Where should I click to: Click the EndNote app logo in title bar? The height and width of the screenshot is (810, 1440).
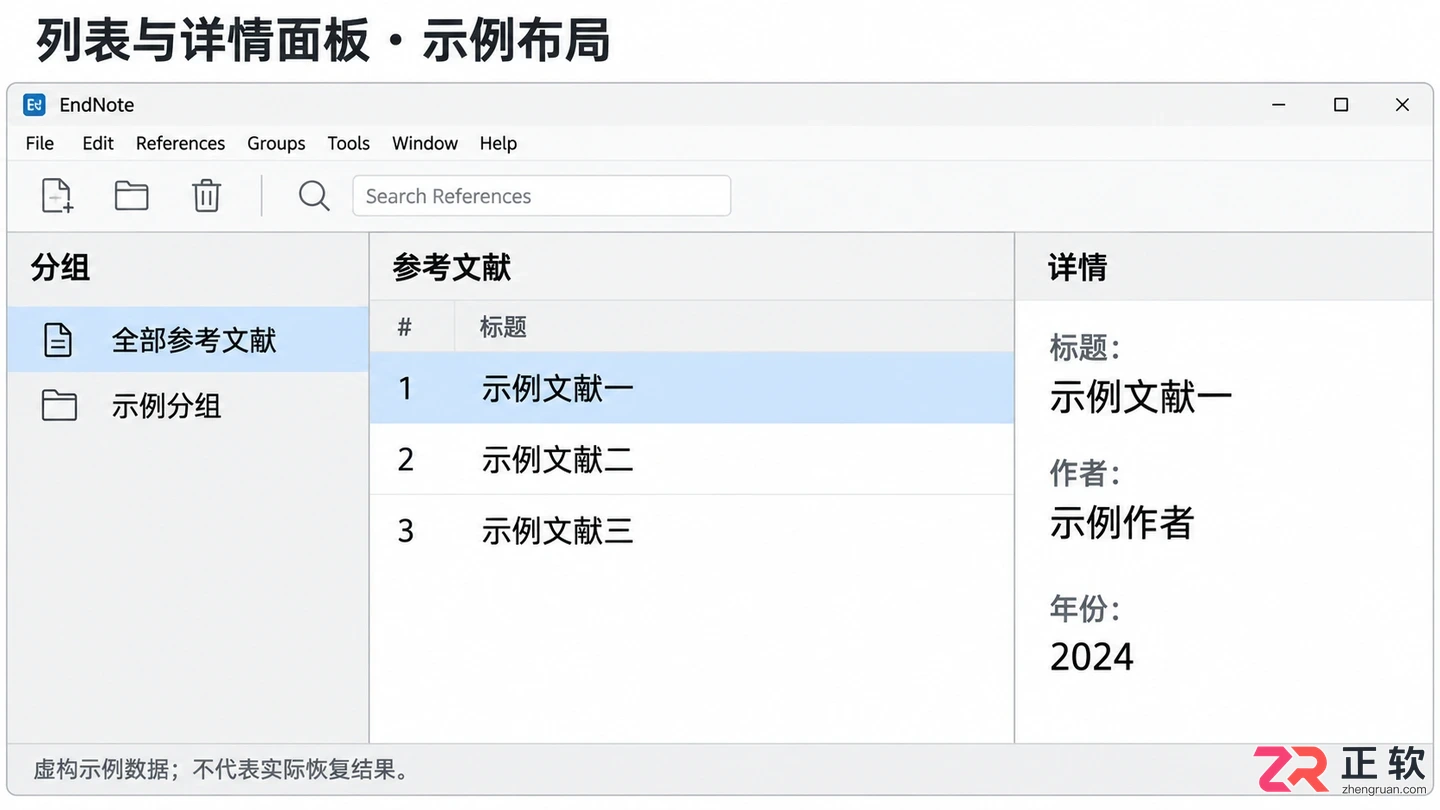coord(35,105)
